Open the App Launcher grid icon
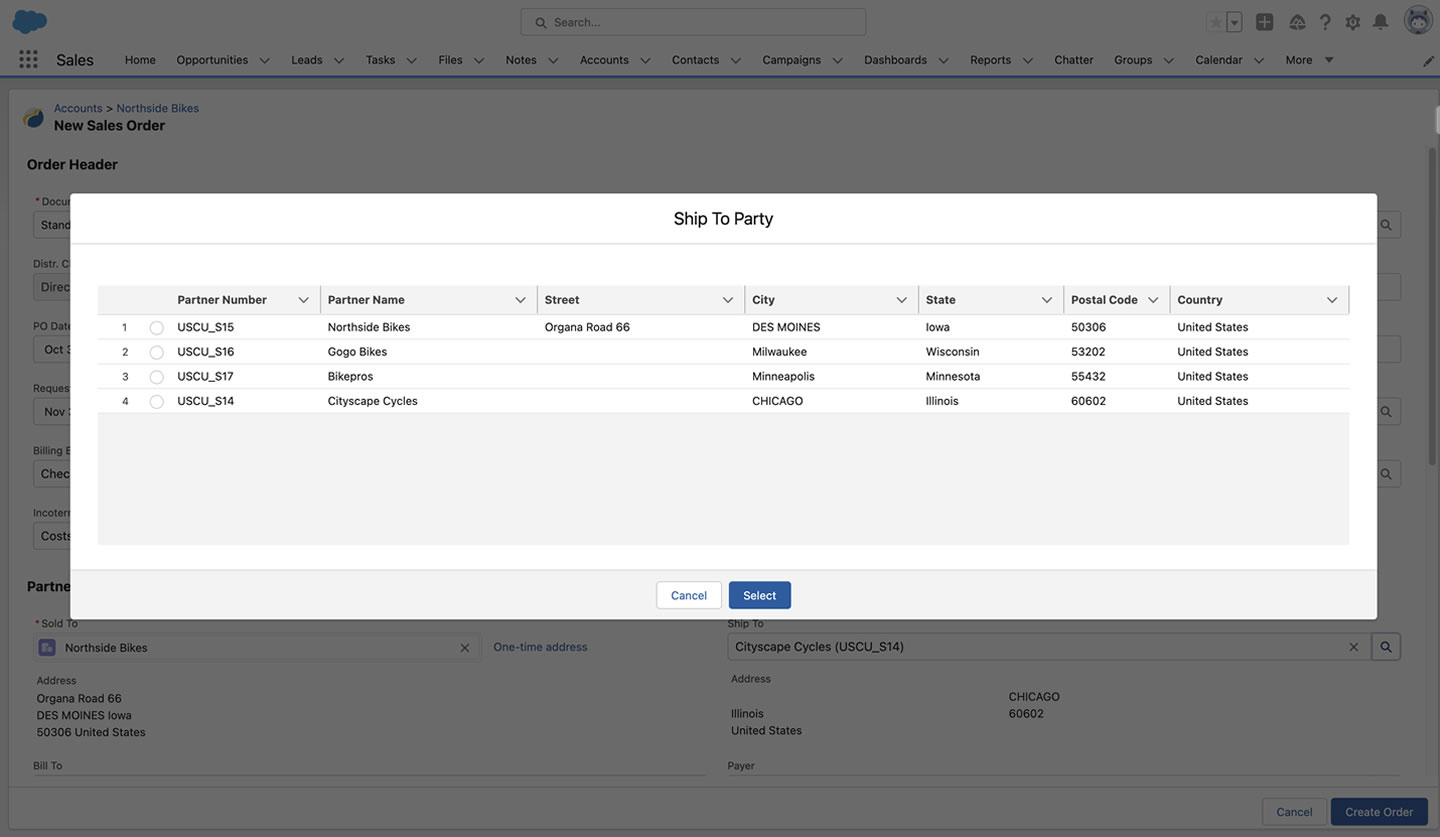1440x837 pixels. tap(28, 60)
